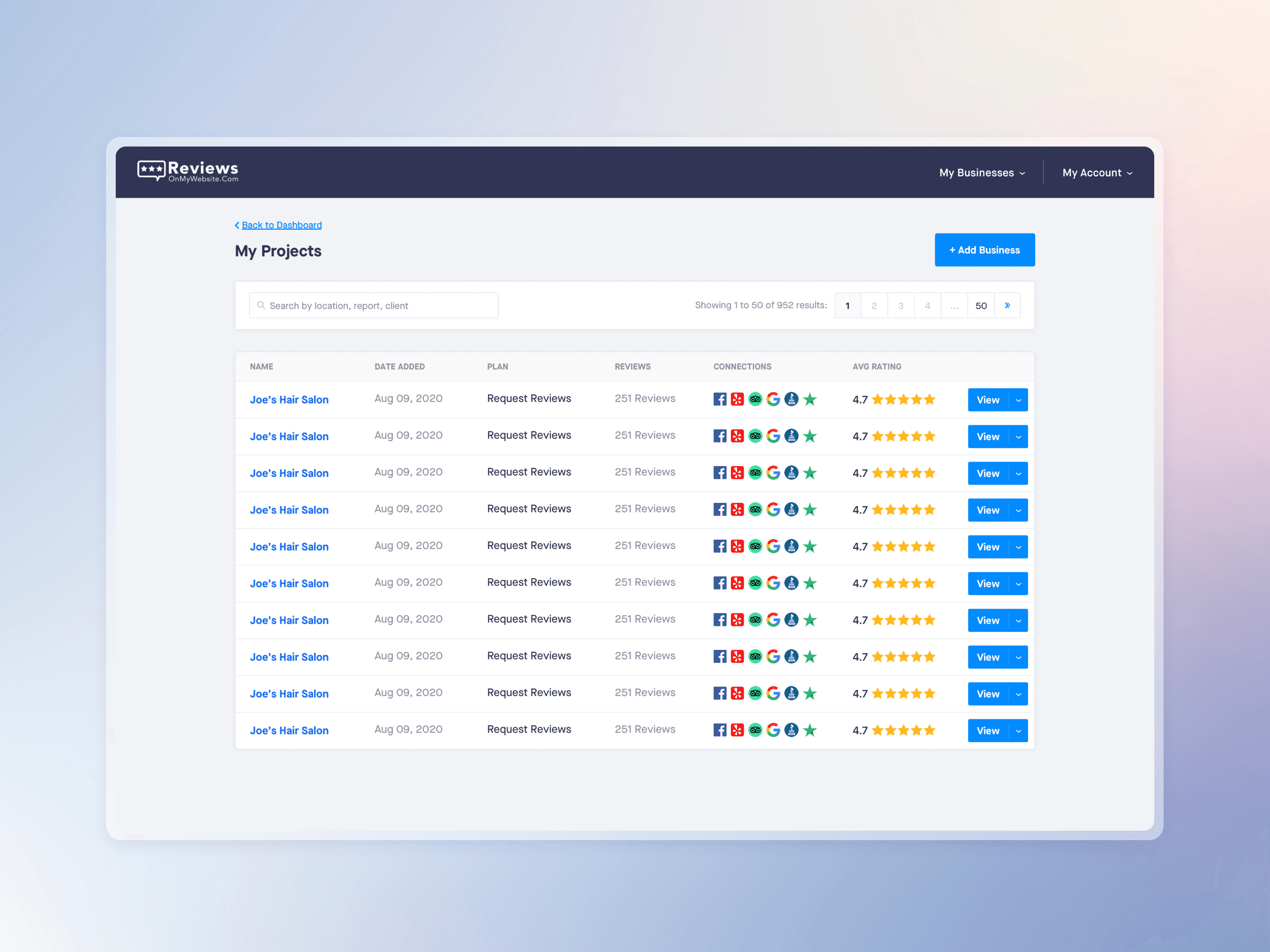
Task: Click the Yelp icon in second row
Action: 737,436
